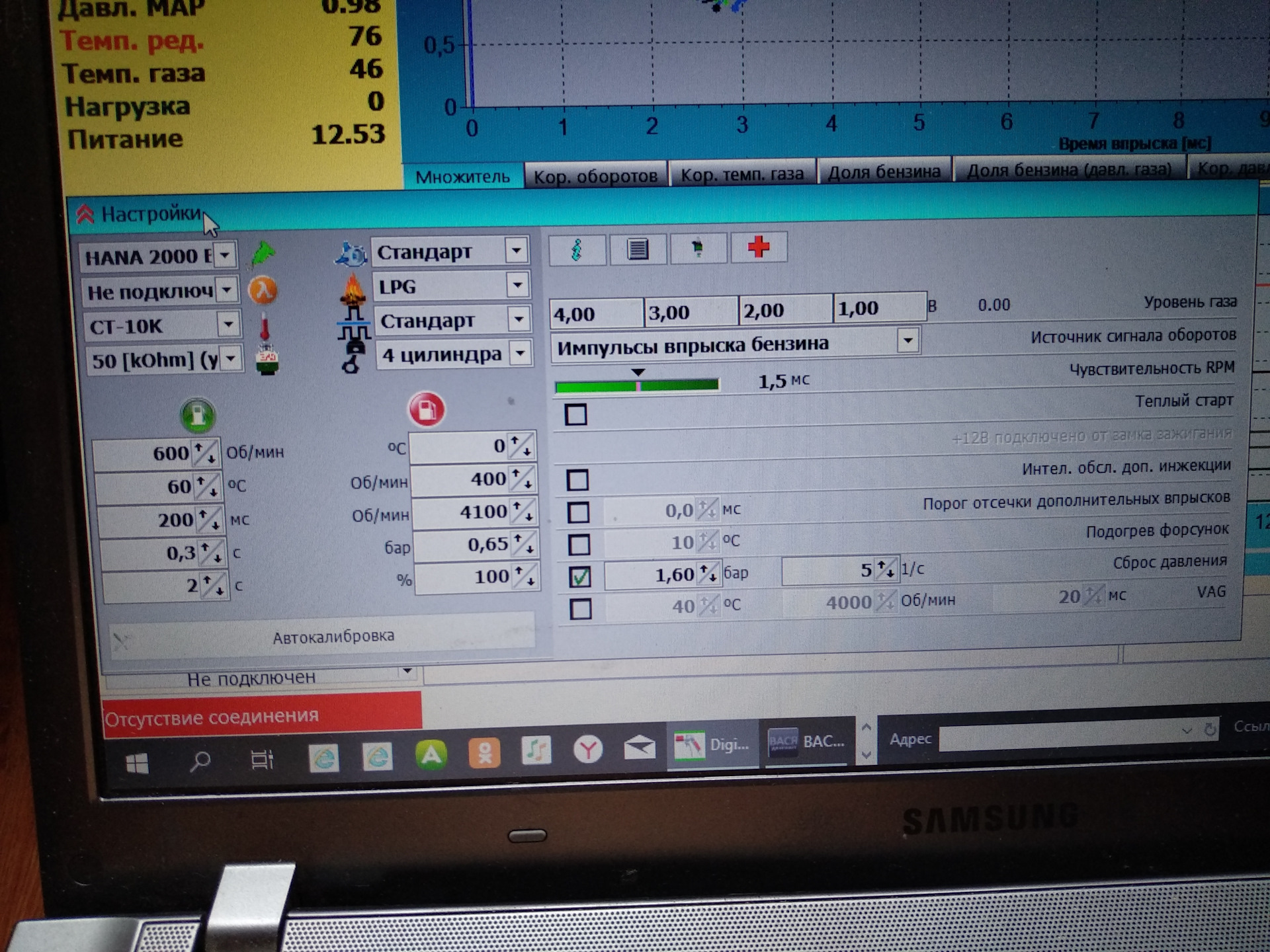Click the list document toolbar icon
The height and width of the screenshot is (952, 1270).
(x=638, y=249)
